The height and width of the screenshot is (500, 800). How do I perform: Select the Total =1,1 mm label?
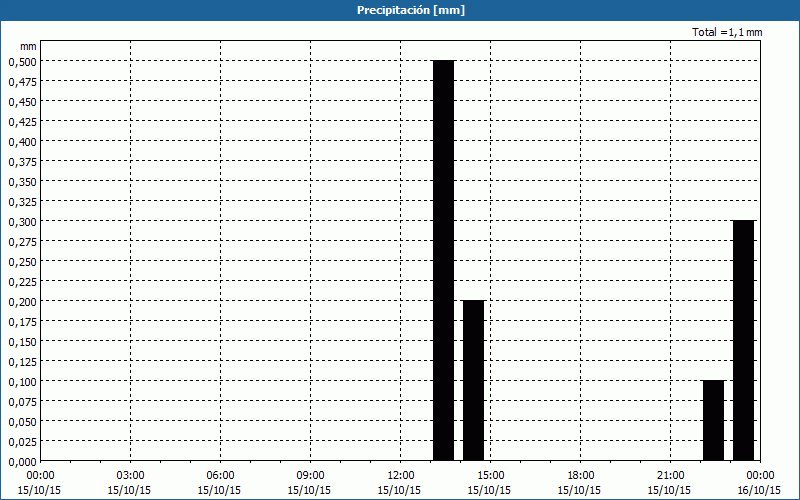727,32
